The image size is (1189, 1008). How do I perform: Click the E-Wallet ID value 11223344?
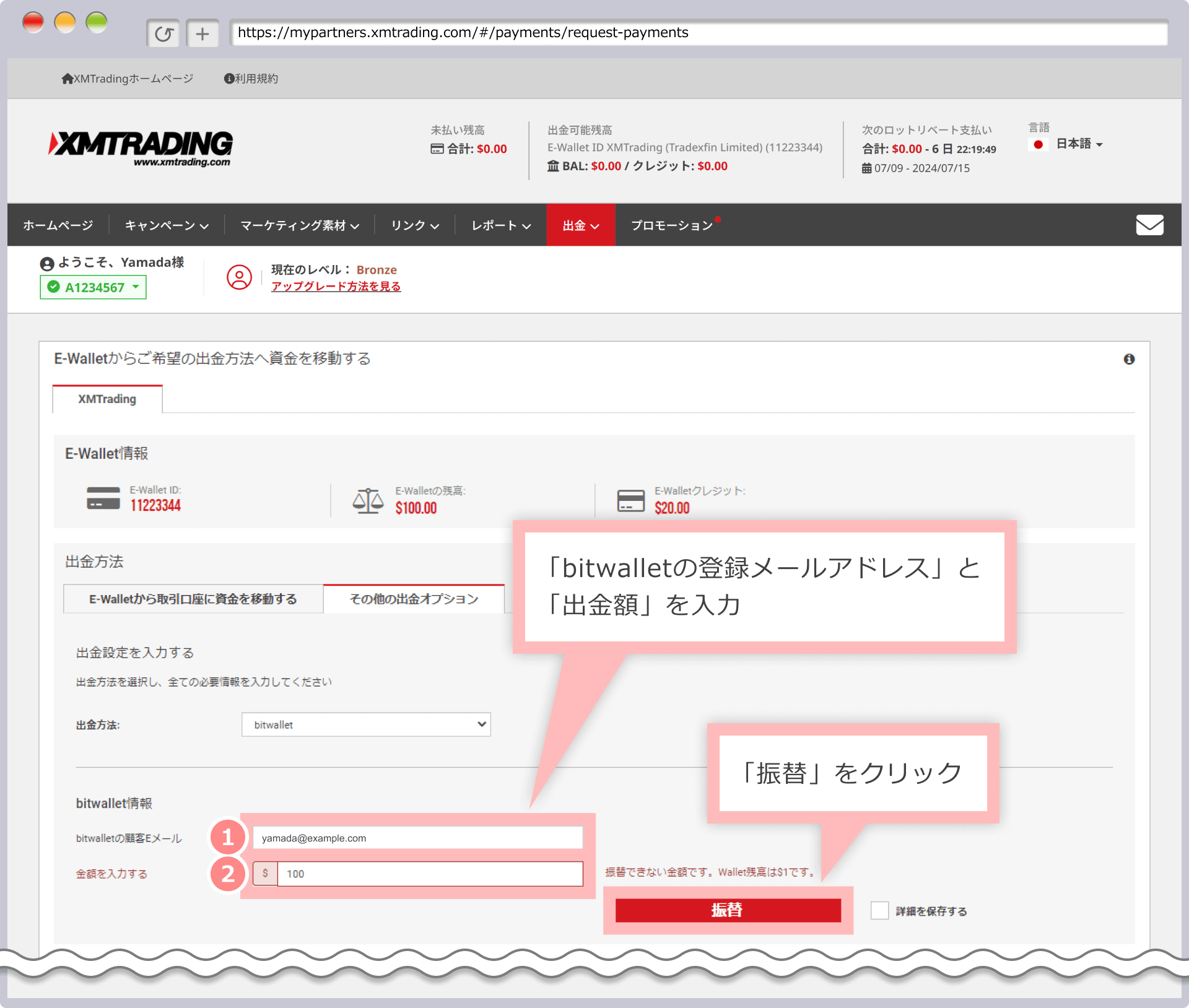pos(155,506)
